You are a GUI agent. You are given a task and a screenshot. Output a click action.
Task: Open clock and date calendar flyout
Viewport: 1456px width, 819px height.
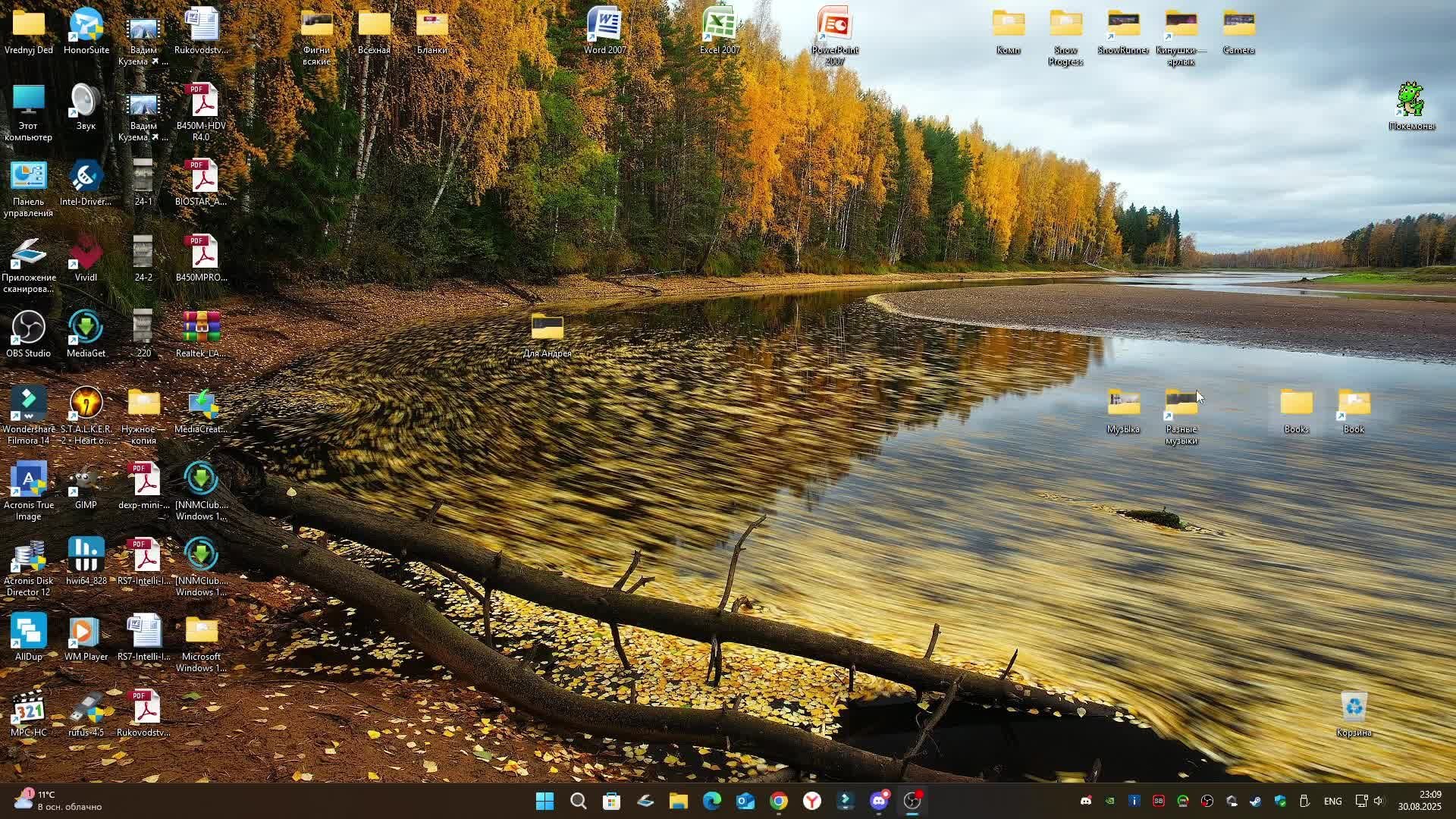point(1420,800)
